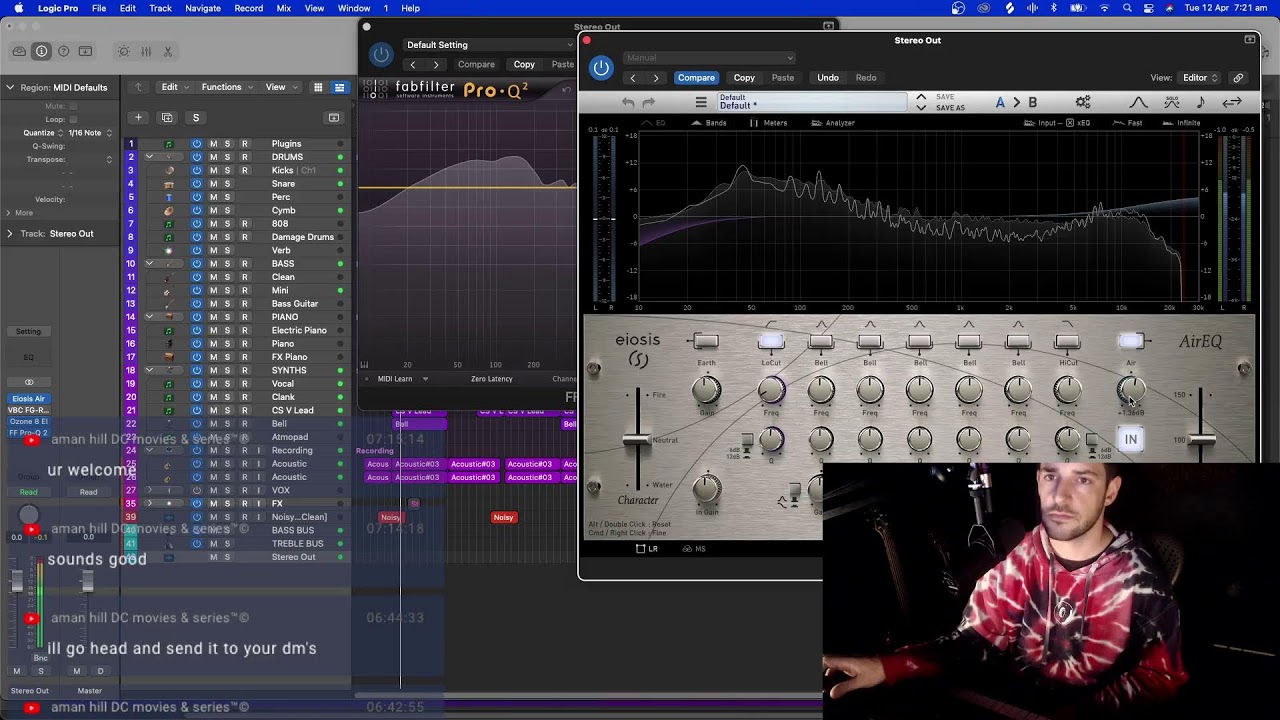Click the AirEQ bell curve icon
The width and height of the screenshot is (1280, 720).
(1139, 102)
